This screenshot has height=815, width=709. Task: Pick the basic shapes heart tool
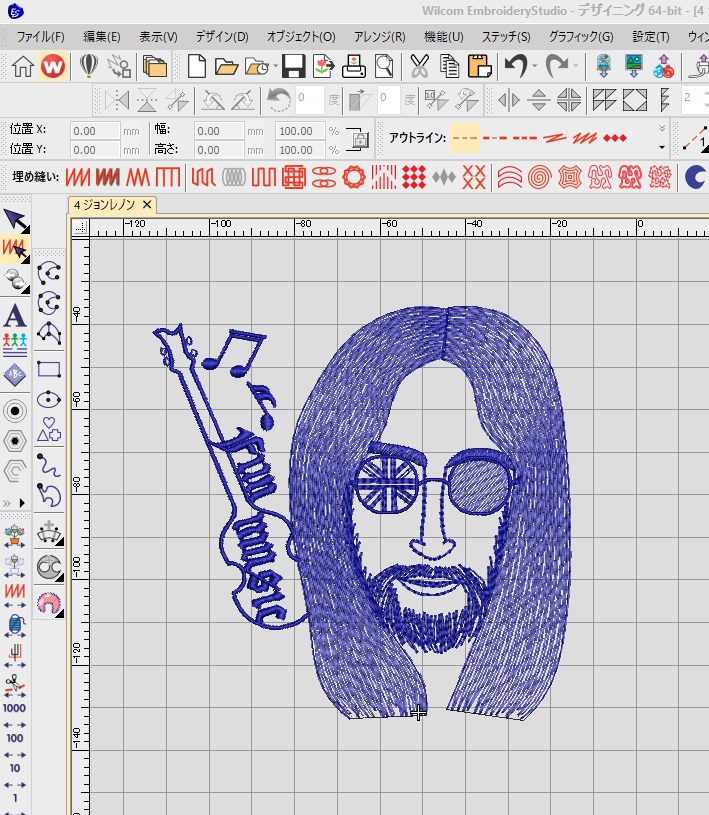pos(49,429)
